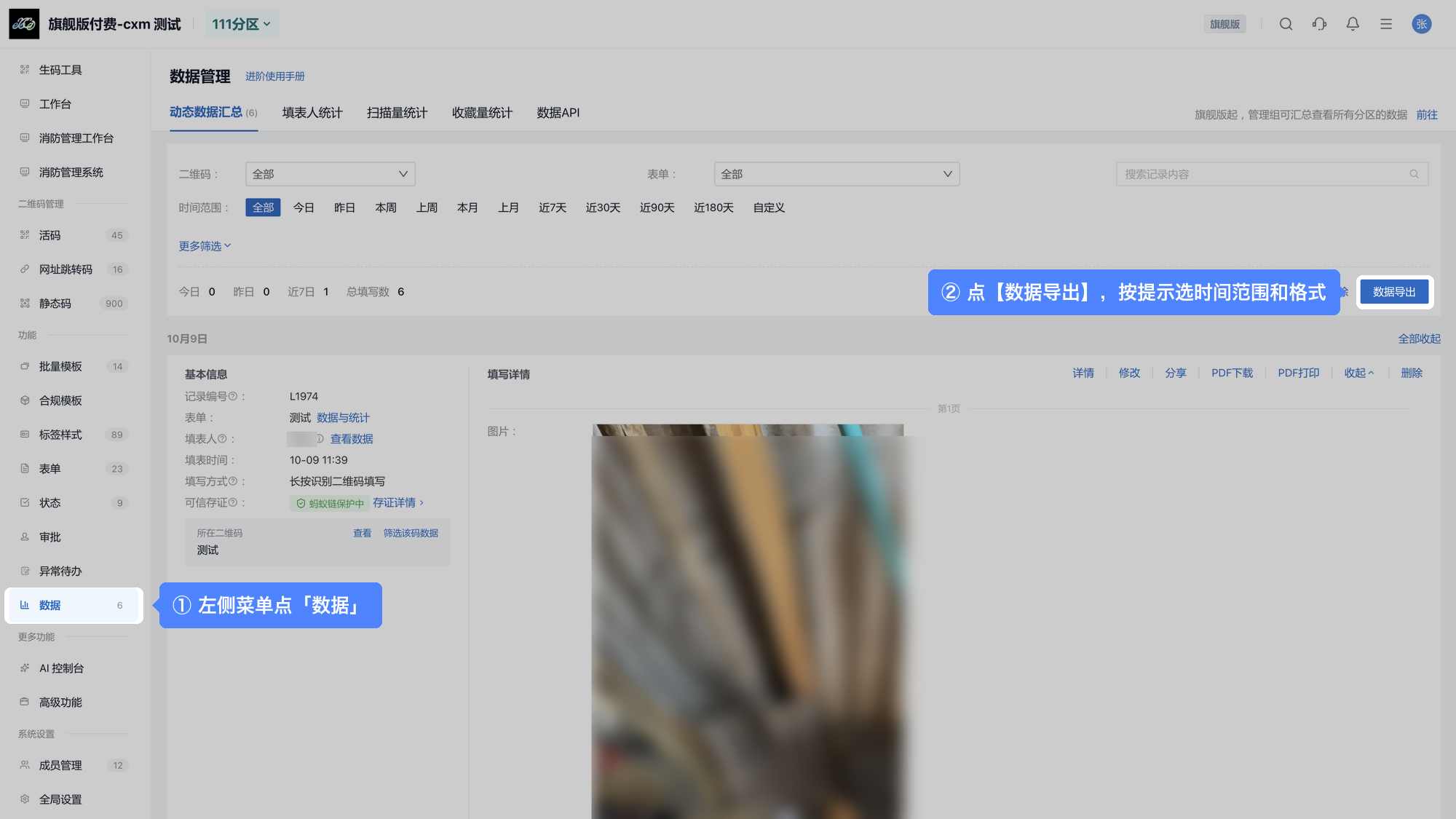1456x819 pixels.
Task: Select 全部 time range filter
Action: 263,207
